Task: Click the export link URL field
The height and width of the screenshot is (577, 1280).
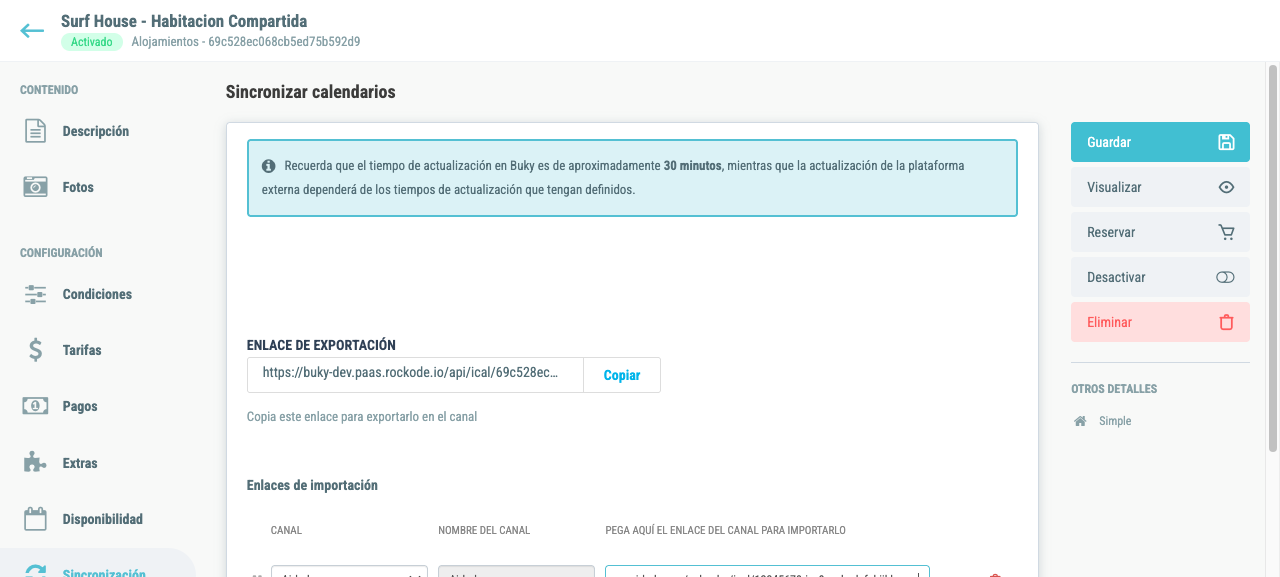Action: [415, 375]
